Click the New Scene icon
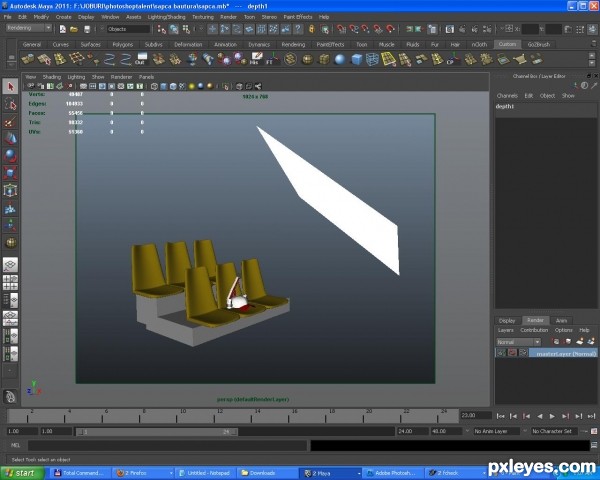 [62, 29]
